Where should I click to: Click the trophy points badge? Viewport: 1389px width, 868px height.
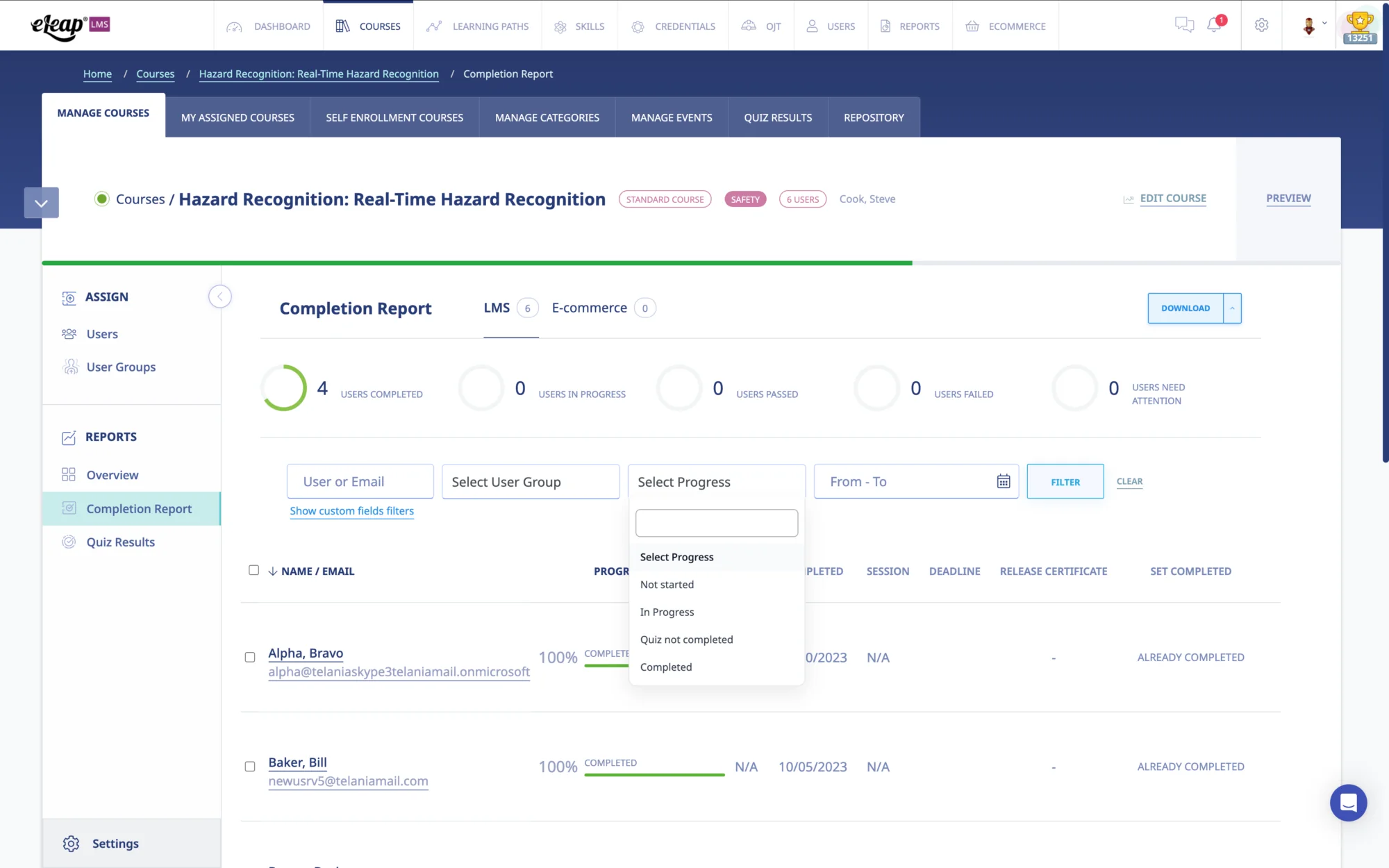pyautogui.click(x=1359, y=27)
